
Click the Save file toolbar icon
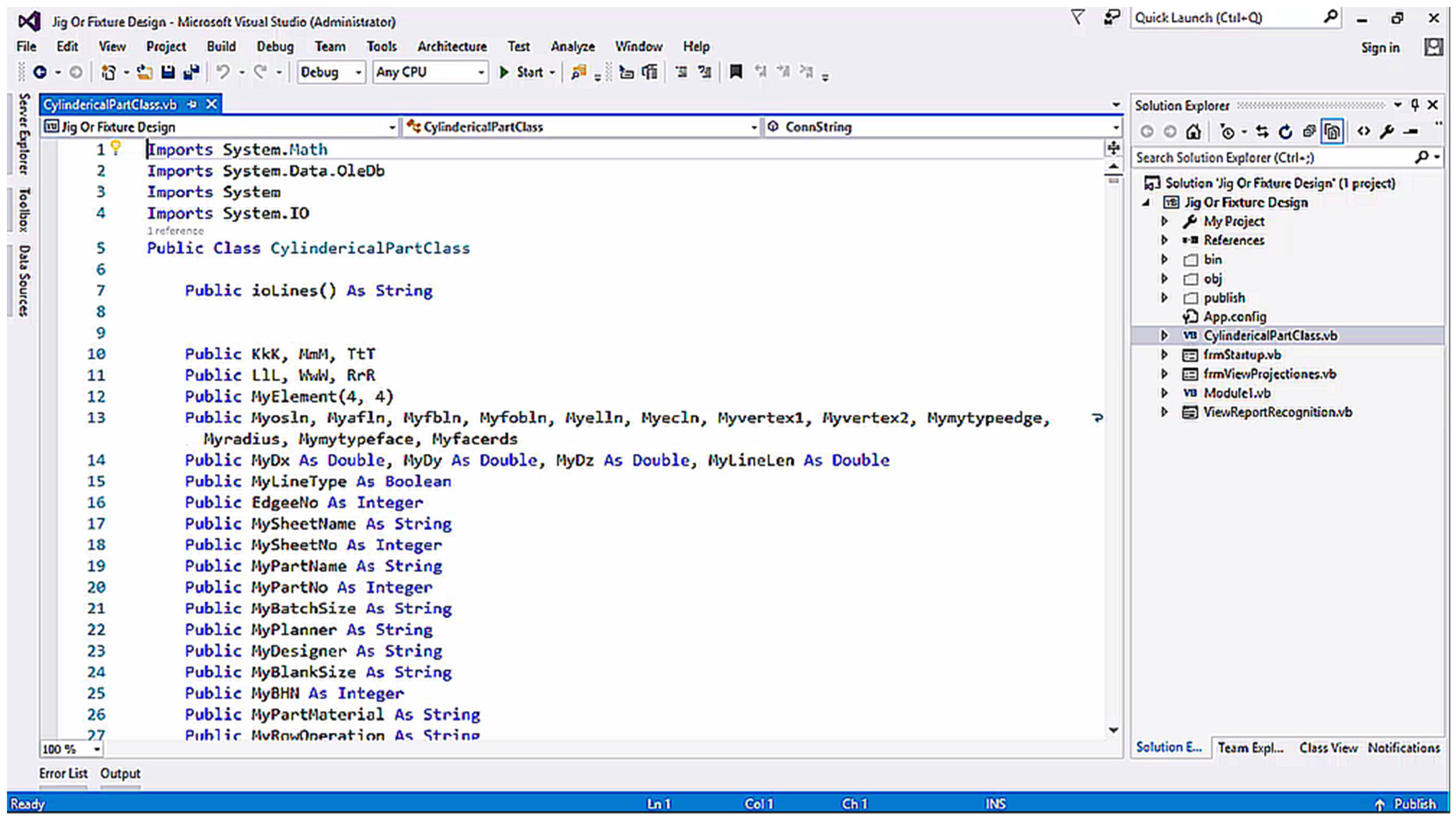[x=168, y=72]
